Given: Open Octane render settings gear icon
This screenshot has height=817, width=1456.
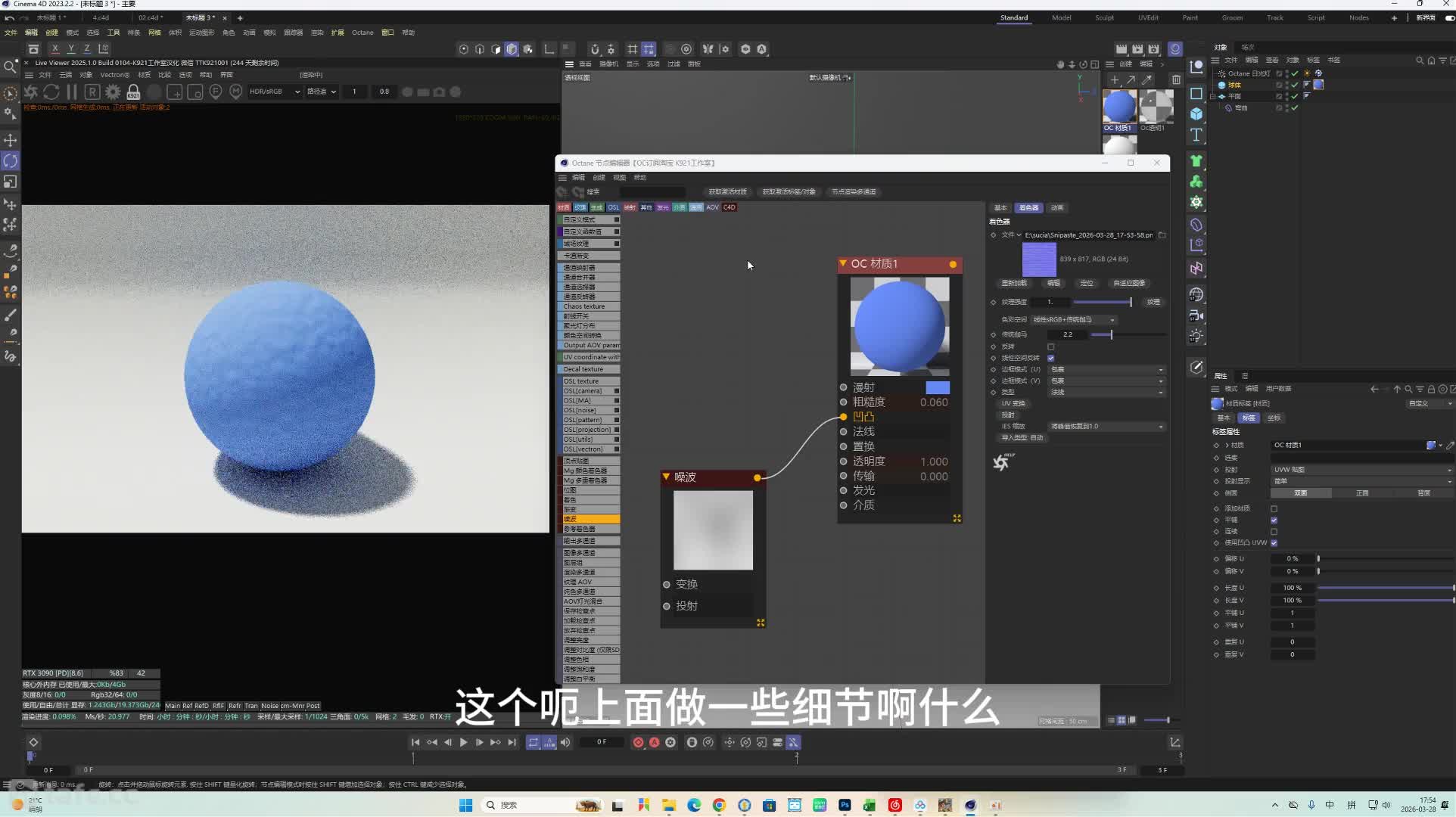Looking at the screenshot, I should coord(113,92).
